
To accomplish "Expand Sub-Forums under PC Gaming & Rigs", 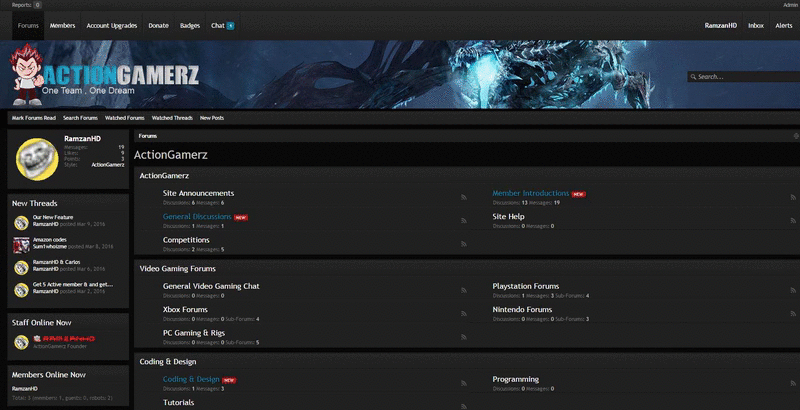I will (243, 342).
